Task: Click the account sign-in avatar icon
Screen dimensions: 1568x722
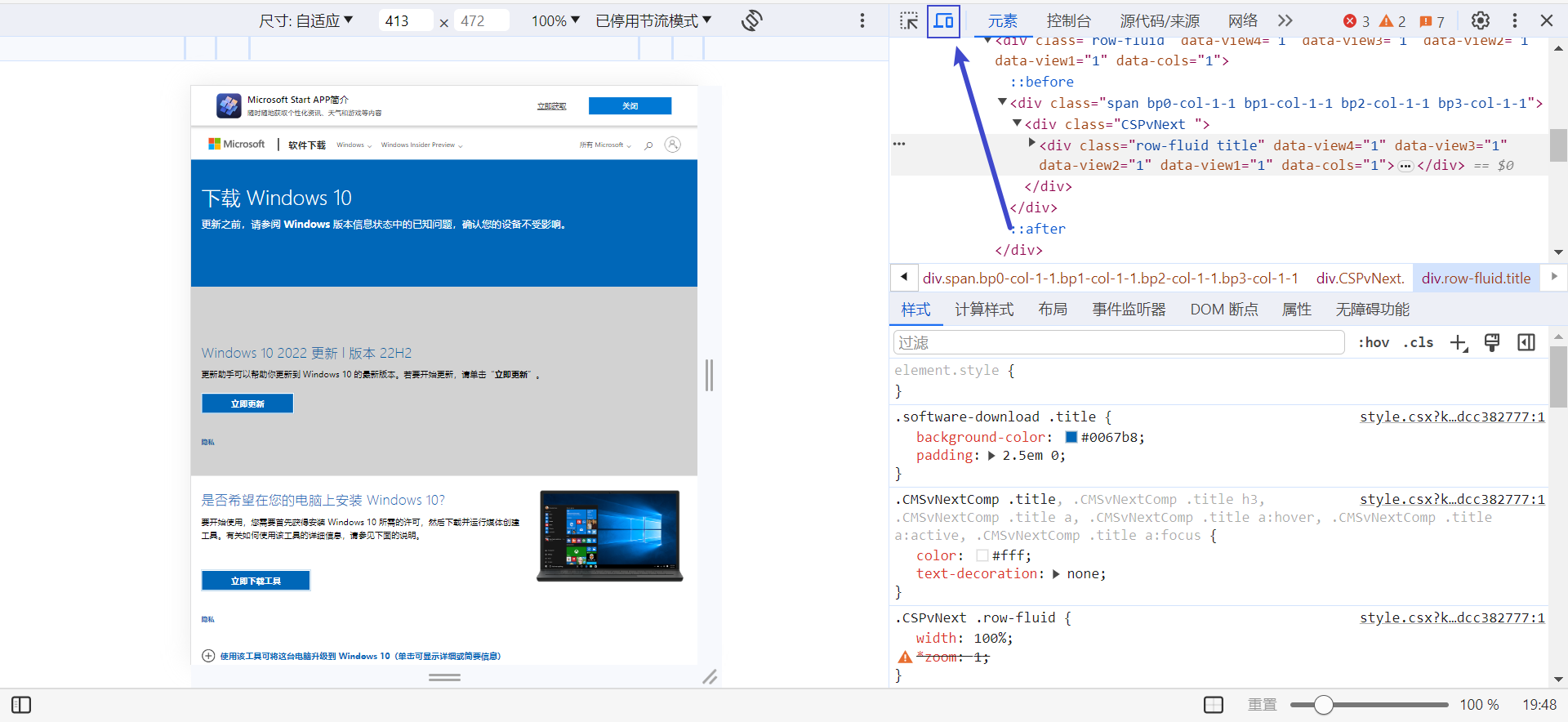Action: point(673,145)
